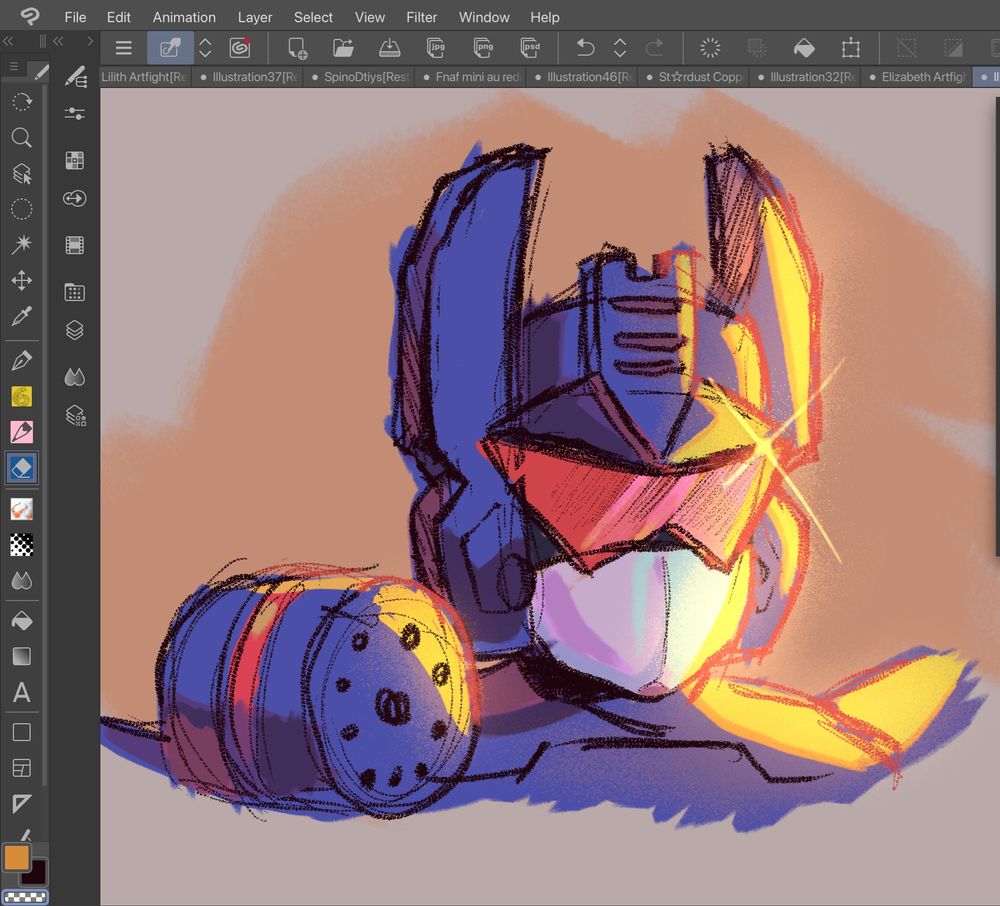Open the Help menu
This screenshot has width=1000, height=906.
click(x=545, y=17)
